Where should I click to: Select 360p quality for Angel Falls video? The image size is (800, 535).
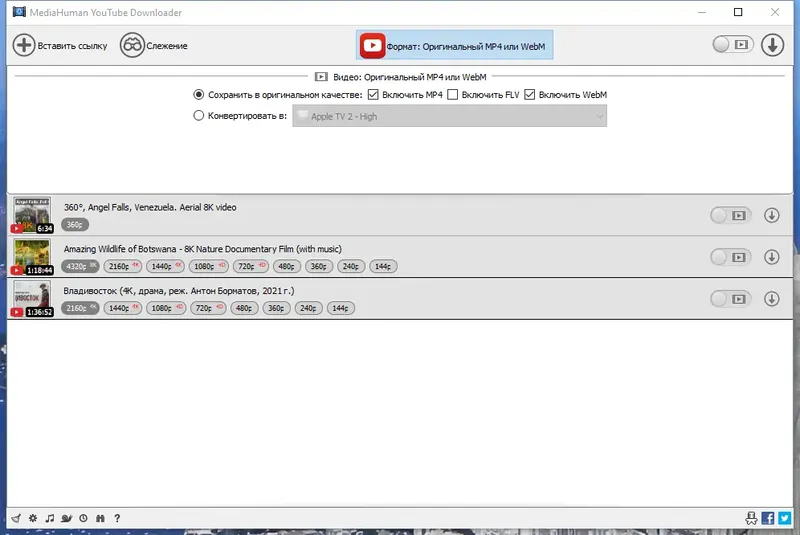coord(75,224)
